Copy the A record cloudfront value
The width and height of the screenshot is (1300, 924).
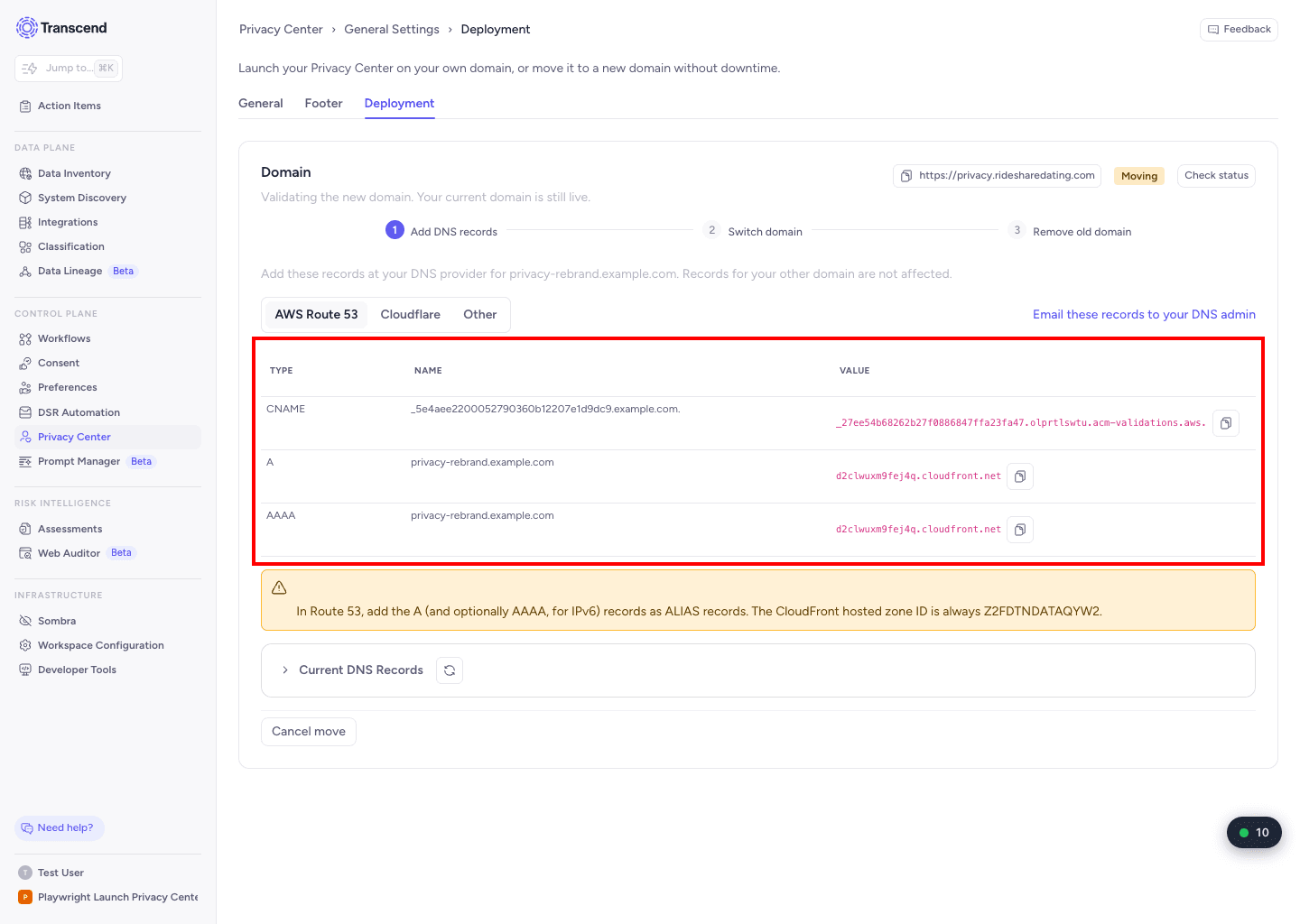1019,476
